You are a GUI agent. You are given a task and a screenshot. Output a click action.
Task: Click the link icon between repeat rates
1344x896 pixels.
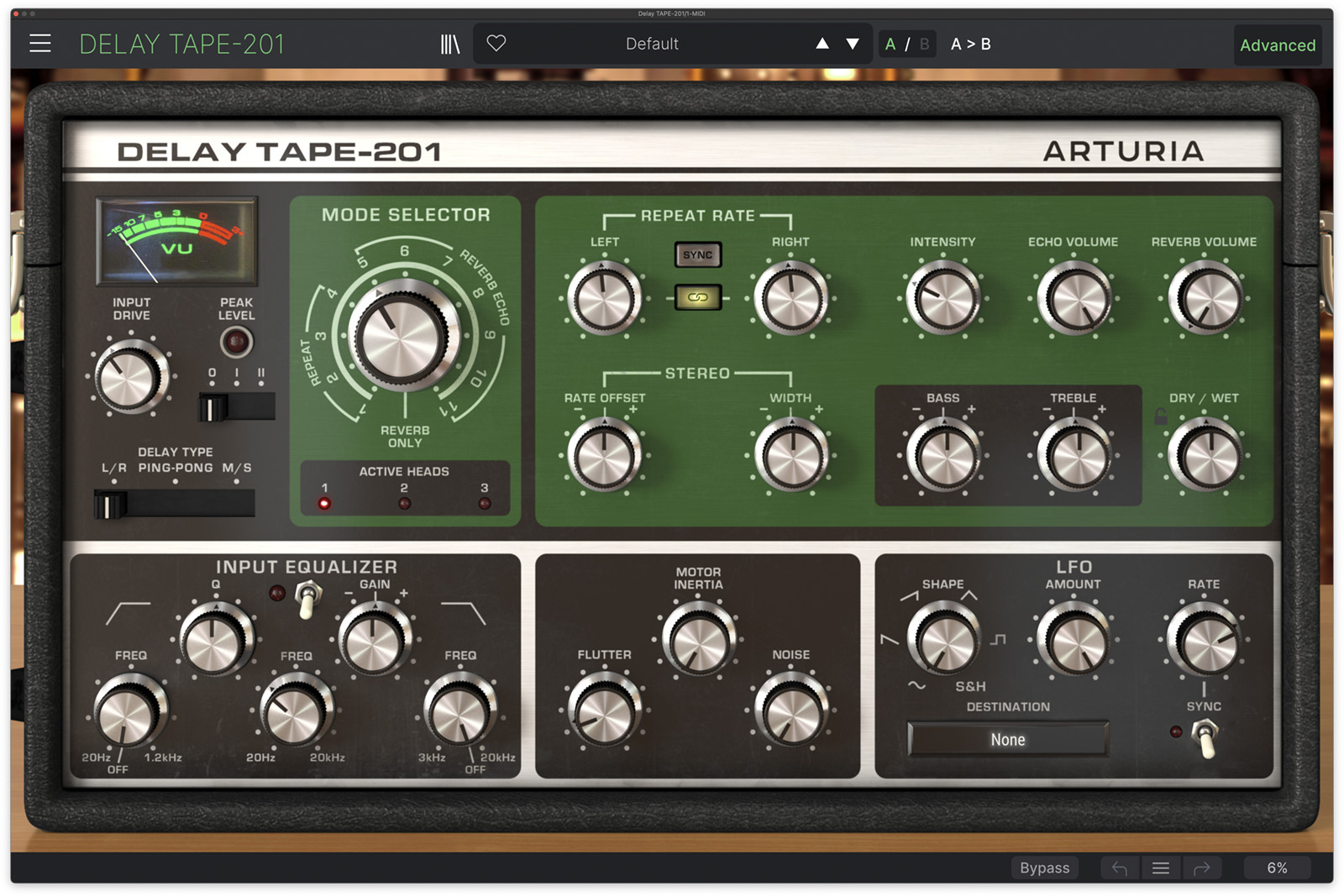click(x=698, y=297)
